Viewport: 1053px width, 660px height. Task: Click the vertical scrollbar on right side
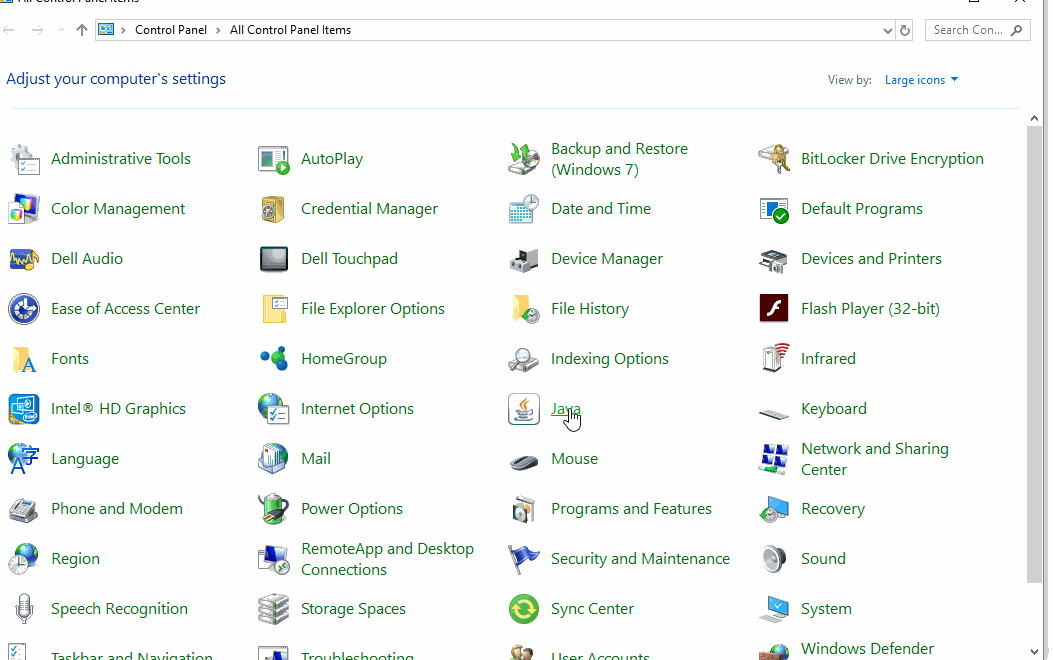pyautogui.click(x=1034, y=350)
